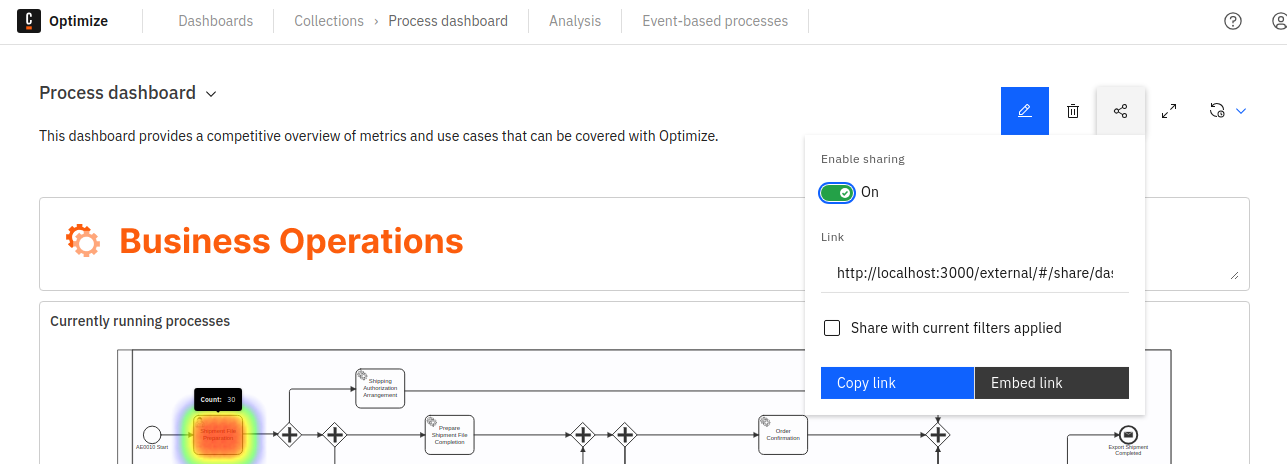Expand the Process dashboard title chevron
This screenshot has width=1287, height=464.
(211, 94)
